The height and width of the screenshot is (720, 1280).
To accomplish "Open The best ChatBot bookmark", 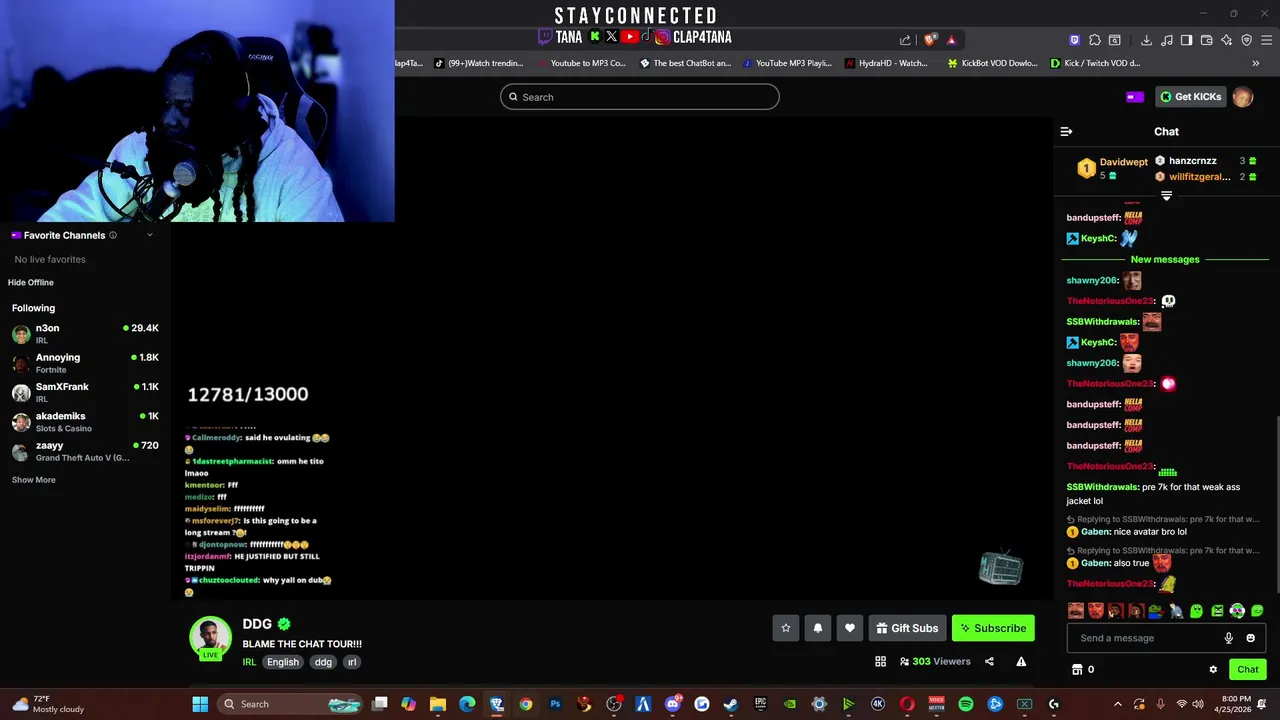I will pos(686,63).
